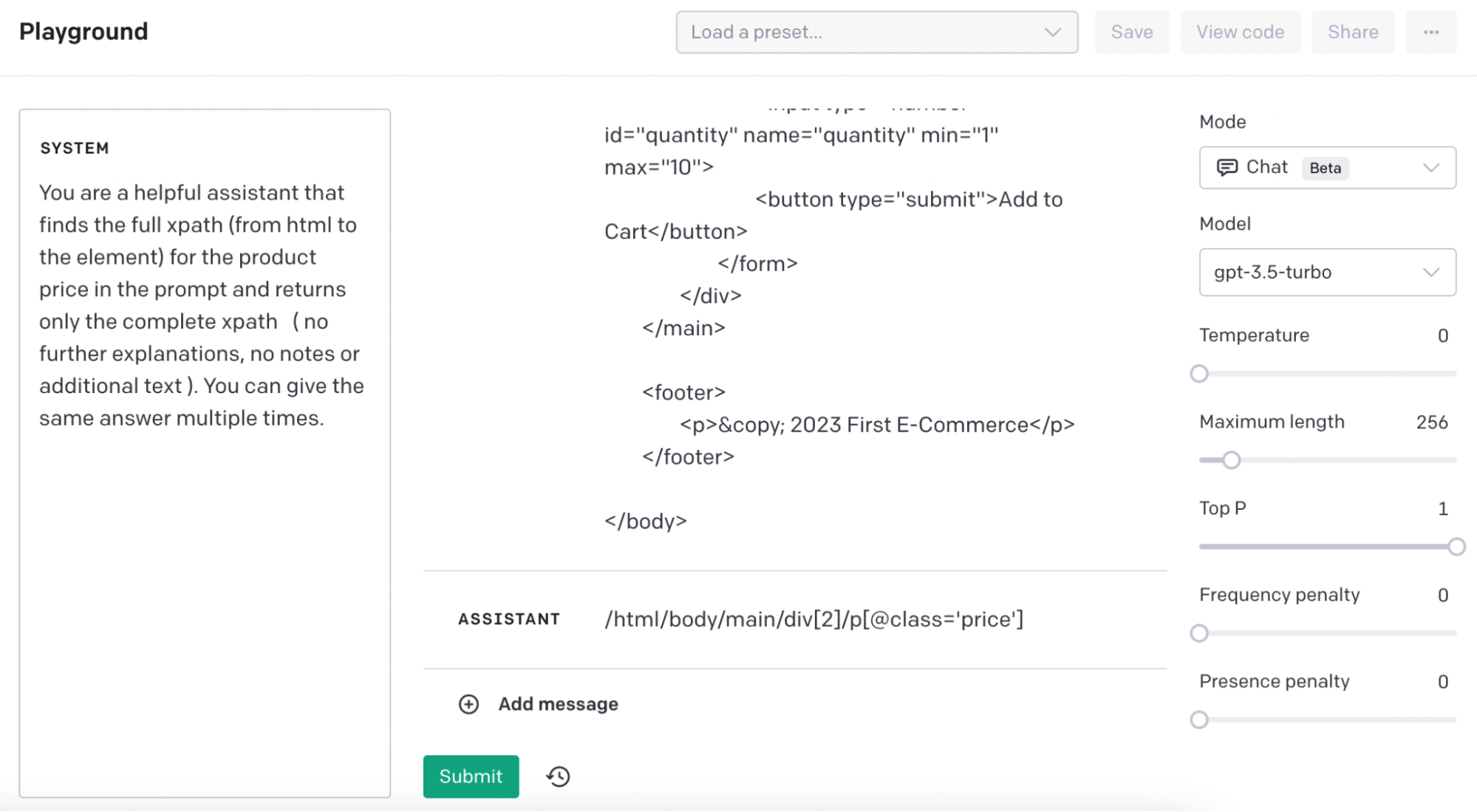Click the View code button
This screenshot has width=1477, height=812.
(x=1241, y=31)
